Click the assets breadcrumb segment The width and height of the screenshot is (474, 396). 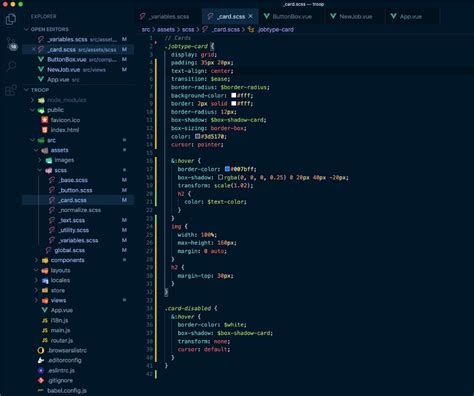coord(166,29)
